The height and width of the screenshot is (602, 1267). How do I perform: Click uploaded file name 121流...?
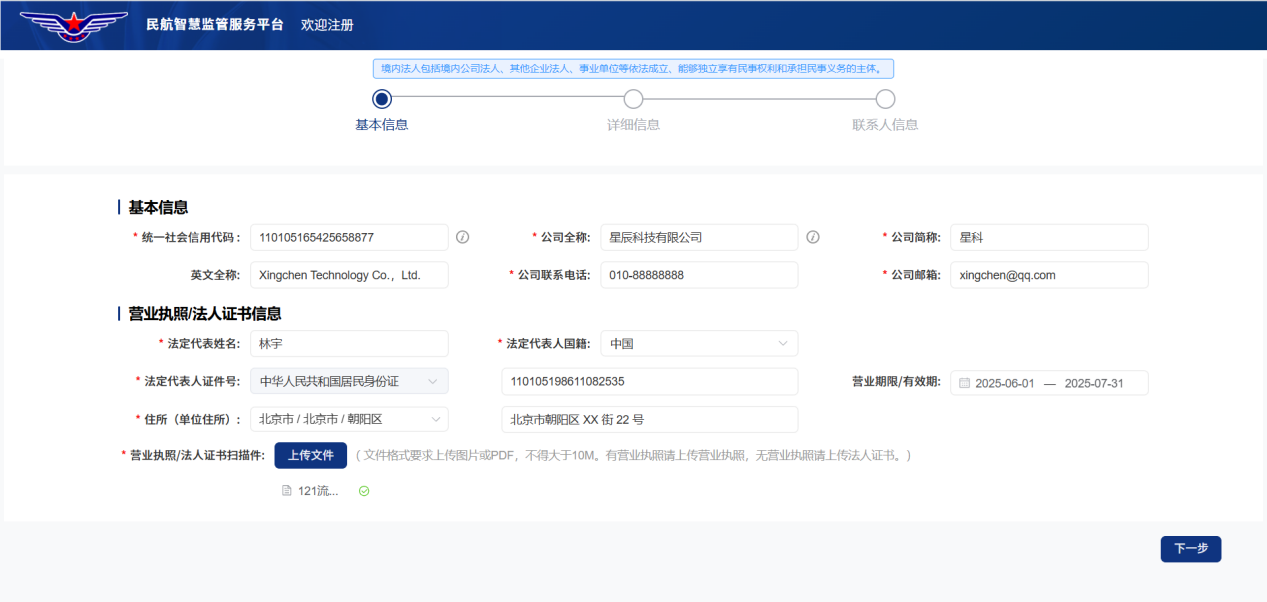(318, 491)
